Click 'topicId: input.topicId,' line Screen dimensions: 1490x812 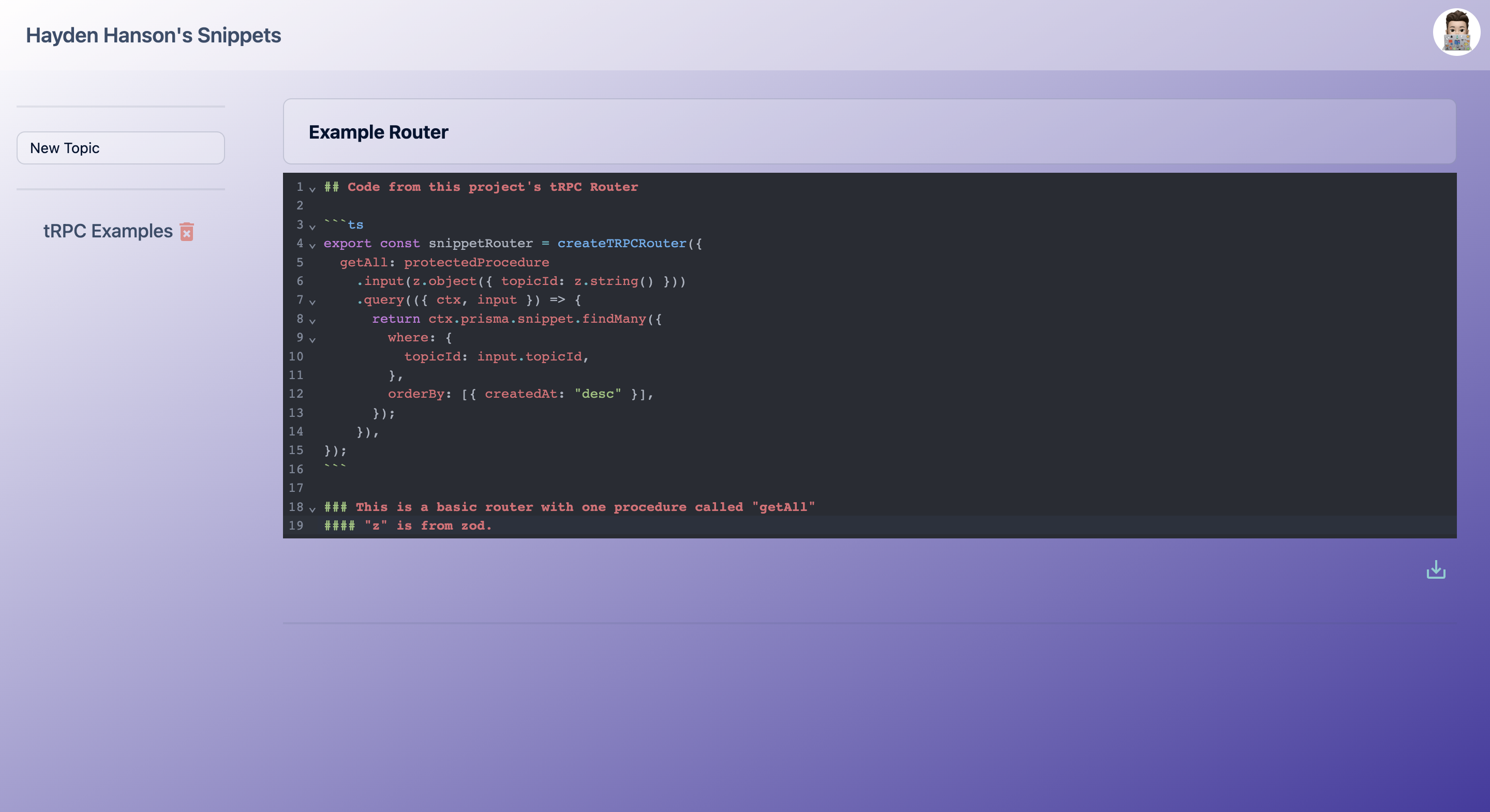point(496,356)
